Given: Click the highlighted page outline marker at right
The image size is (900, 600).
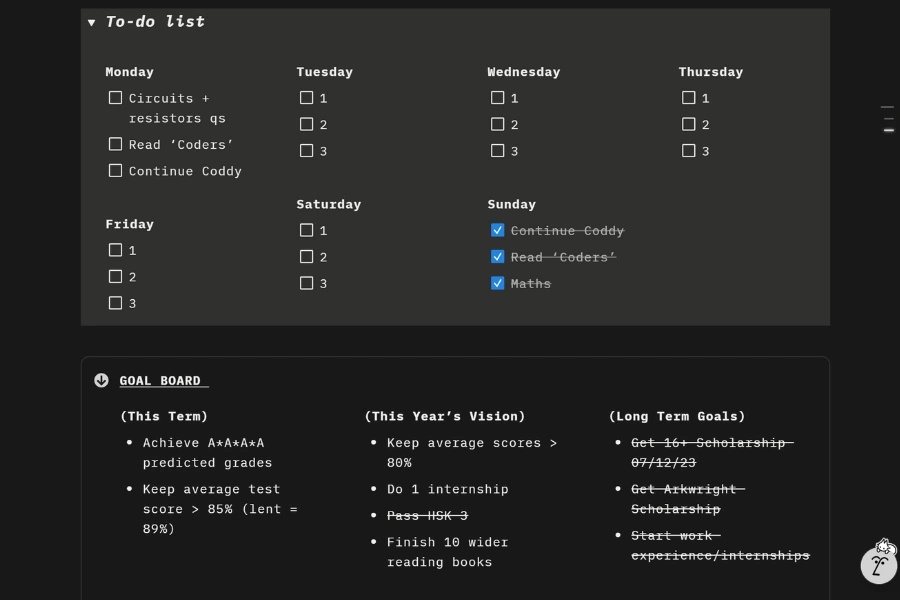Looking at the screenshot, I should click(x=888, y=130).
